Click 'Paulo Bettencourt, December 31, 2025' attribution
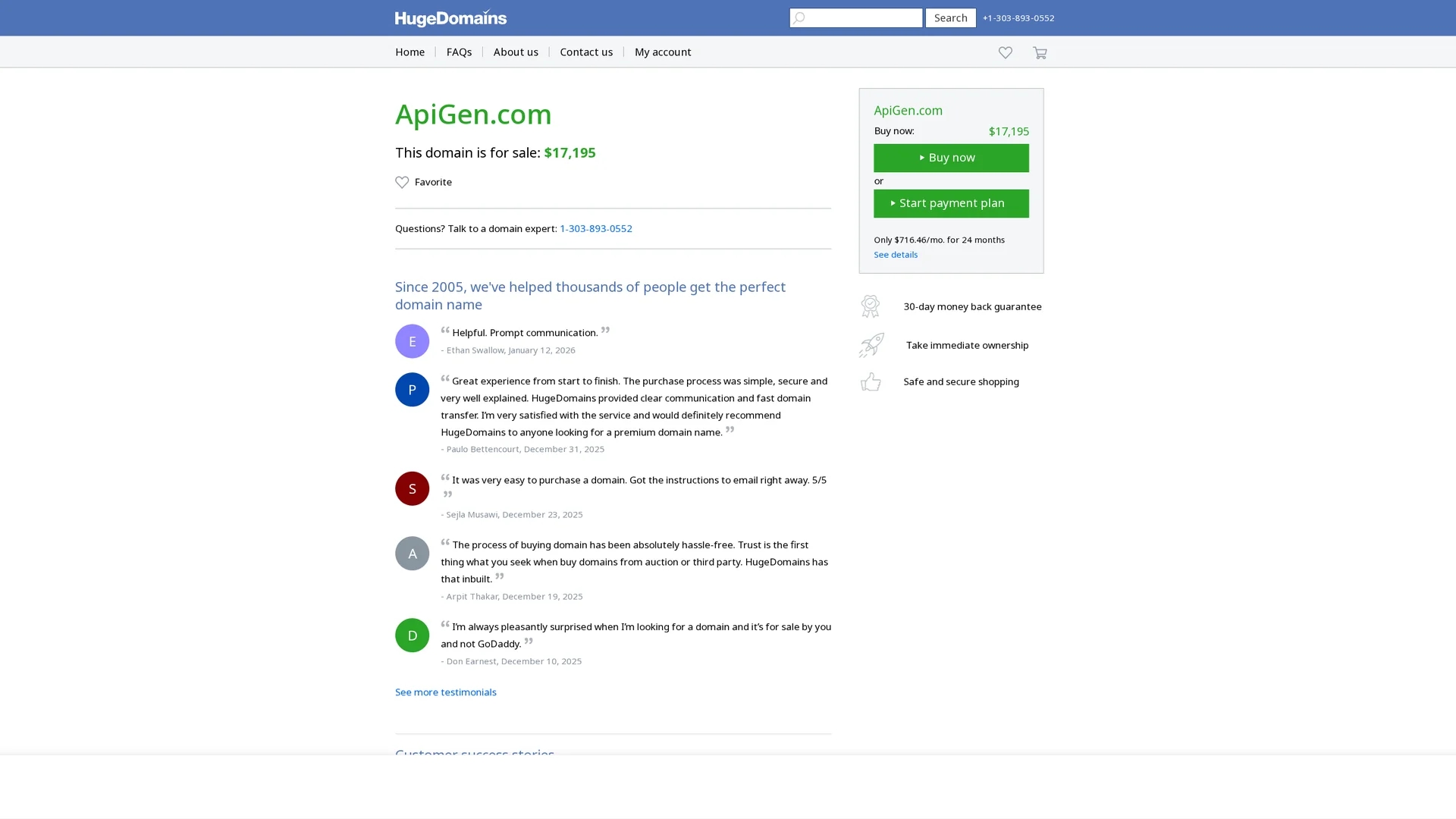1456x819 pixels. (525, 449)
